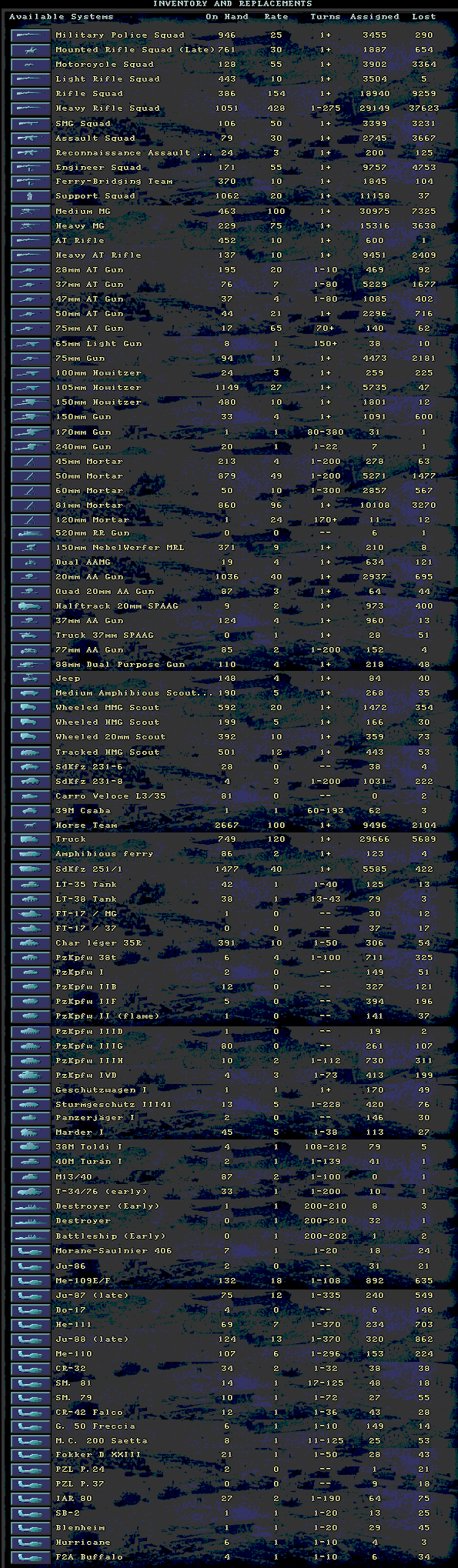458x1568 pixels.
Task: Click the 75mm AT Gun icon
Action: [31, 329]
